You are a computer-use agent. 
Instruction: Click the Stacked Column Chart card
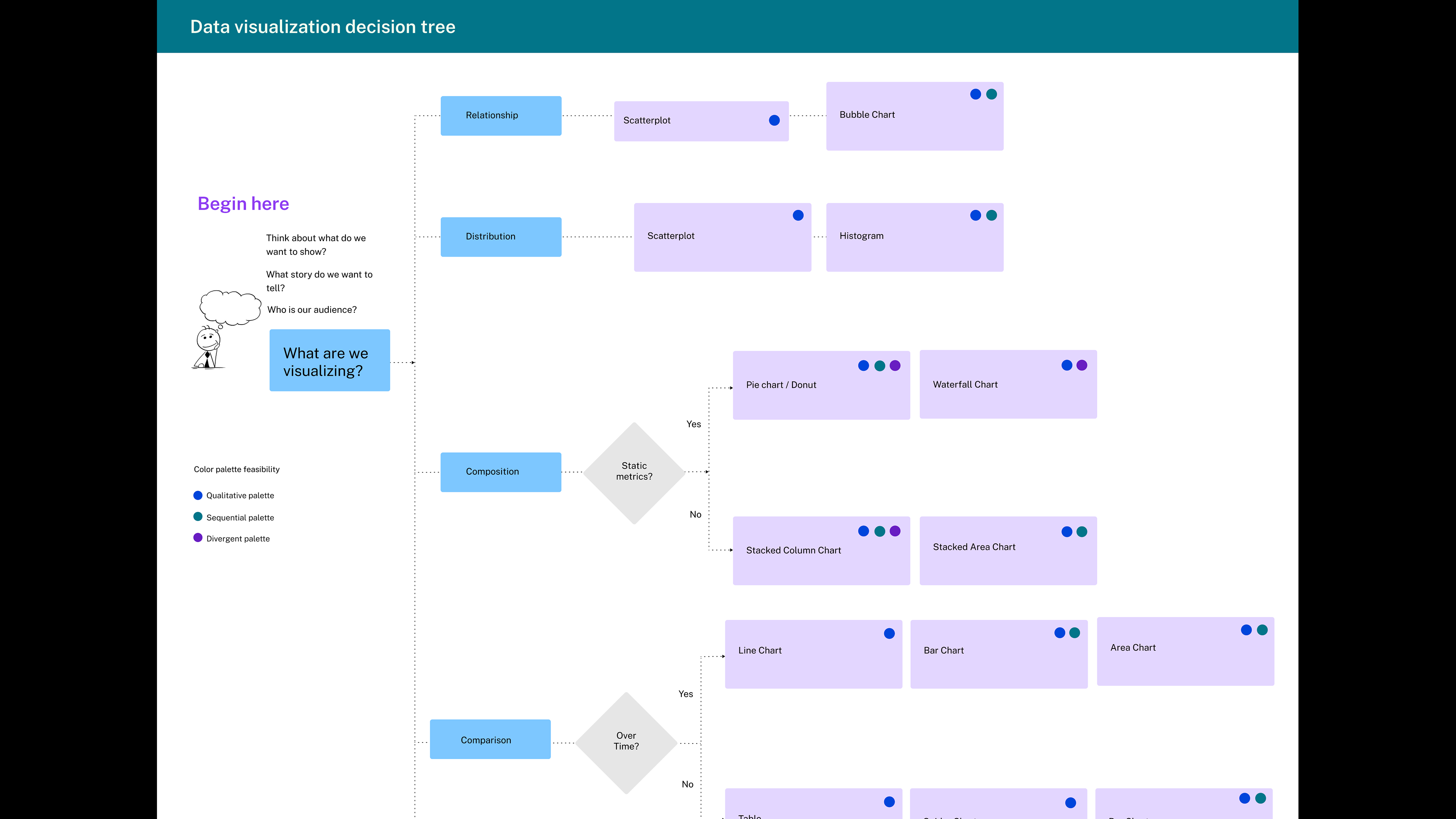click(821, 551)
